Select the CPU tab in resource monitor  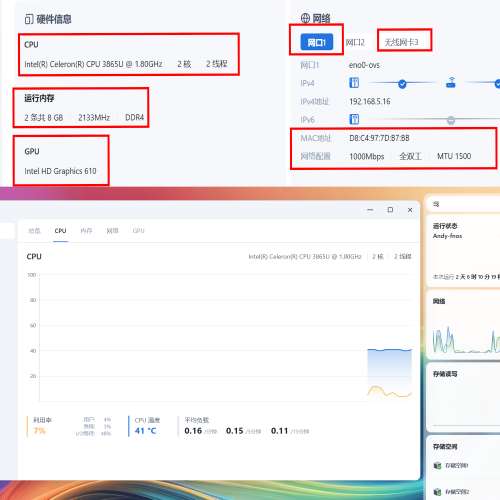pyautogui.click(x=60, y=231)
